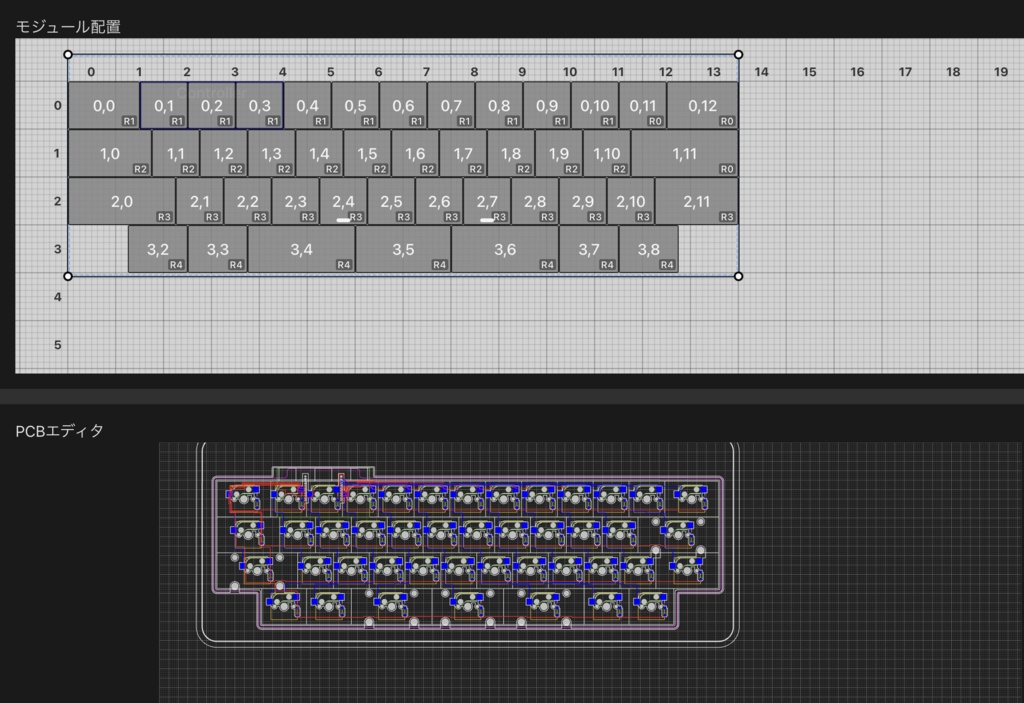Image resolution: width=1024 pixels, height=703 pixels.
Task: Select key module 2,8
Action: point(535,201)
